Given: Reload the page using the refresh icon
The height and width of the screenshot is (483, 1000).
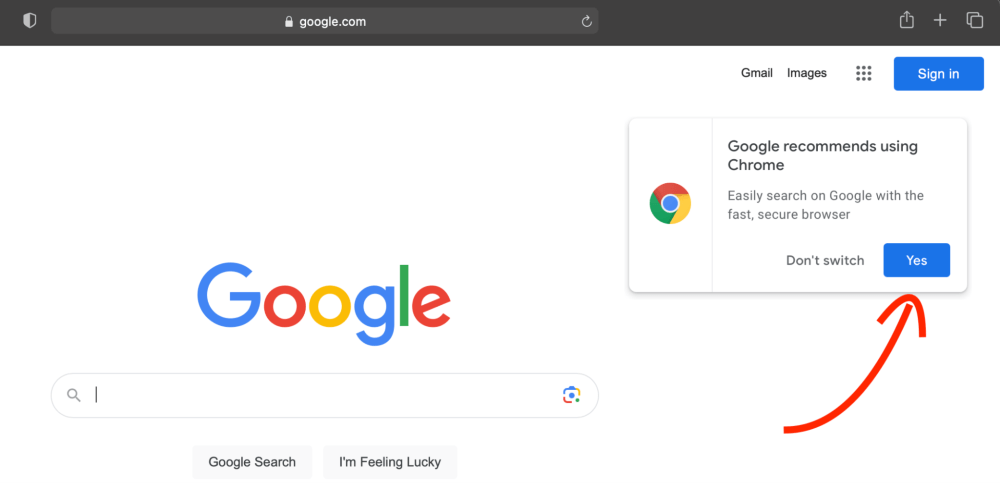Looking at the screenshot, I should pos(587,22).
